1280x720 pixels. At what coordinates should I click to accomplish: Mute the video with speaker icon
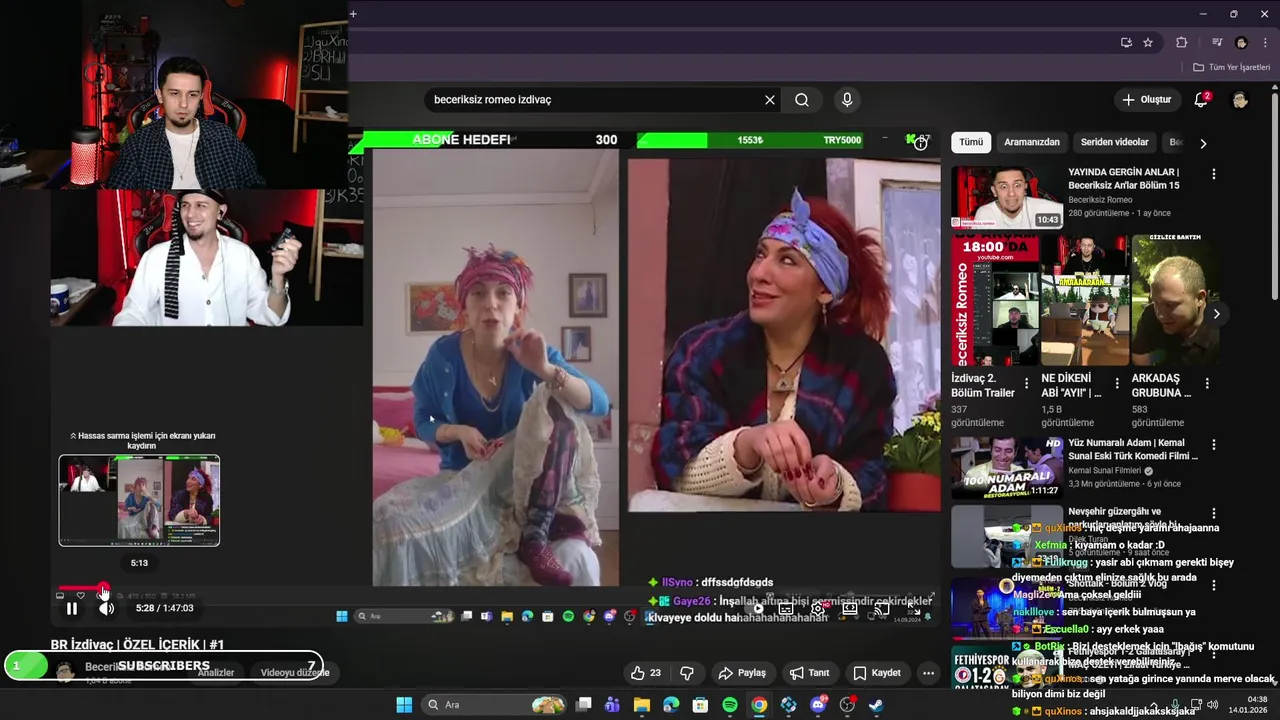tap(106, 608)
